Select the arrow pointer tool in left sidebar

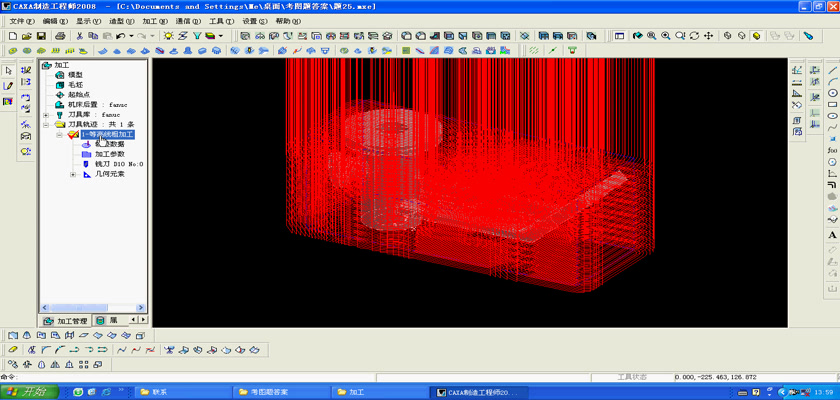coord(8,71)
